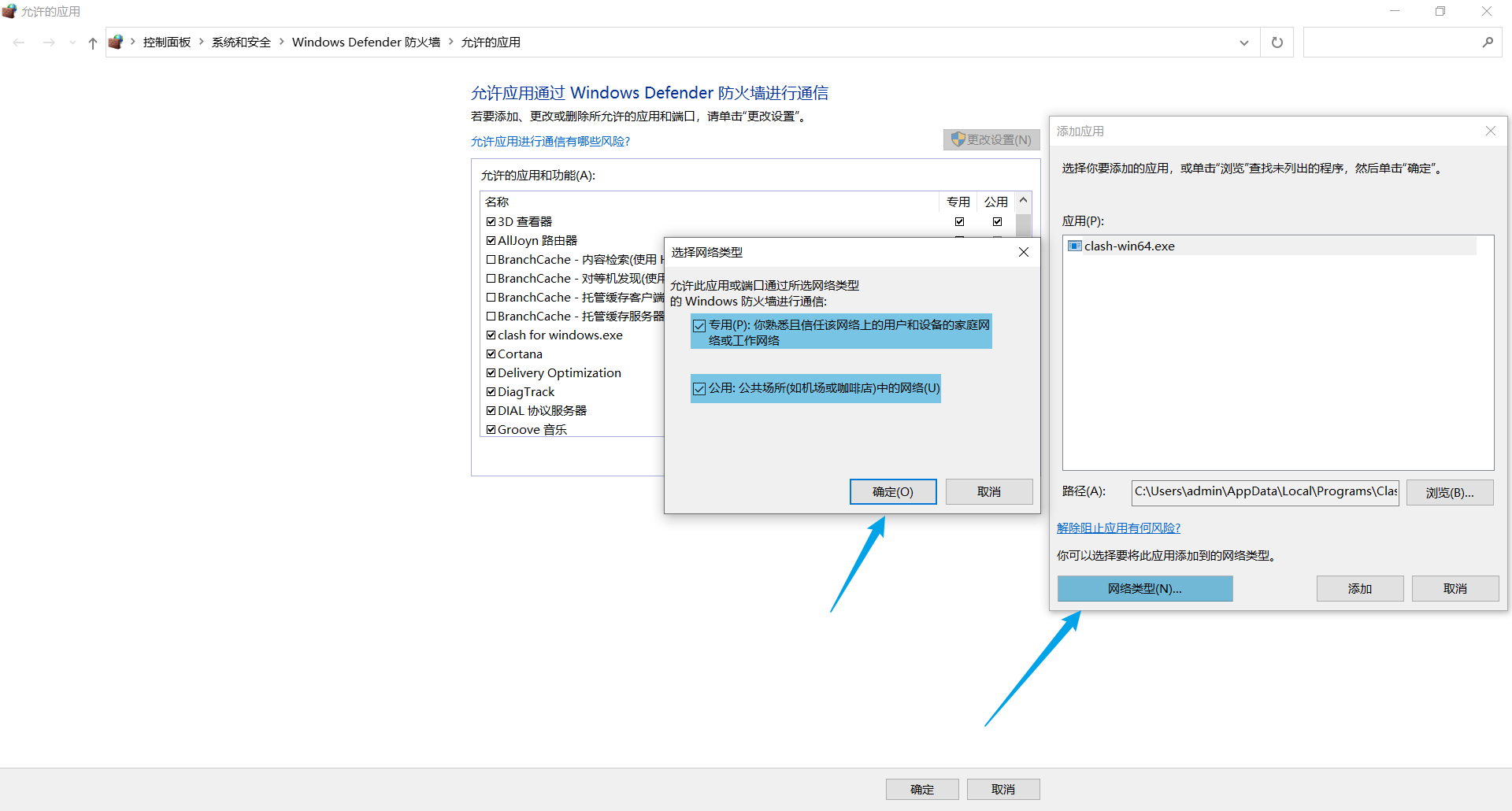
Task: Open the 解除阻止应用有何风险? link
Action: (x=1118, y=528)
